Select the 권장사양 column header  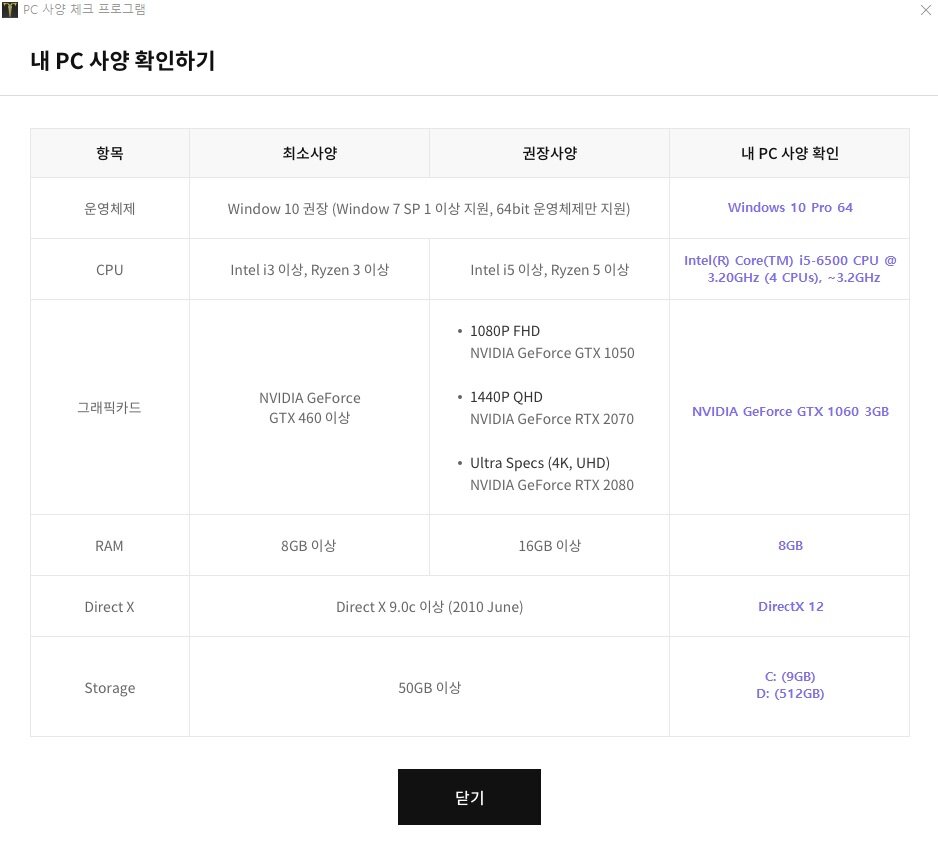pyautogui.click(x=549, y=153)
